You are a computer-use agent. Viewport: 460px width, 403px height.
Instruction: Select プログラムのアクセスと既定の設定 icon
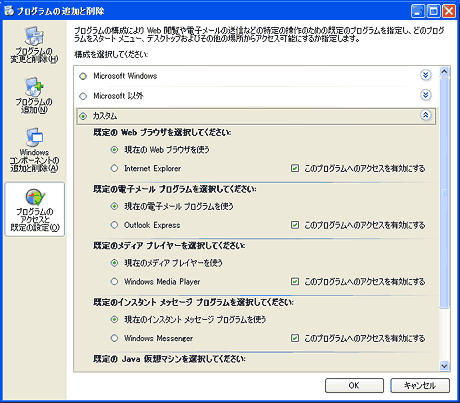click(35, 209)
